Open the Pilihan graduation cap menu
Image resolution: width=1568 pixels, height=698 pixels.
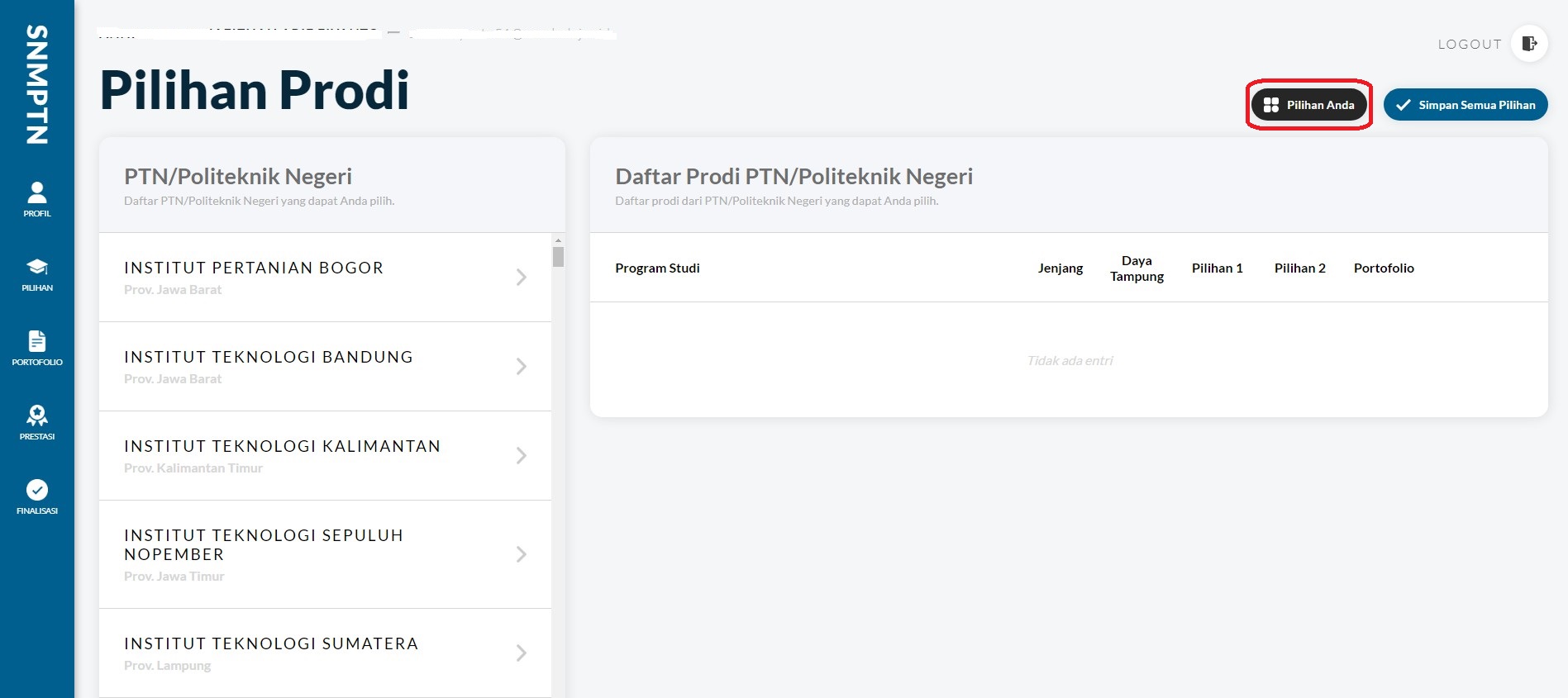[x=37, y=275]
